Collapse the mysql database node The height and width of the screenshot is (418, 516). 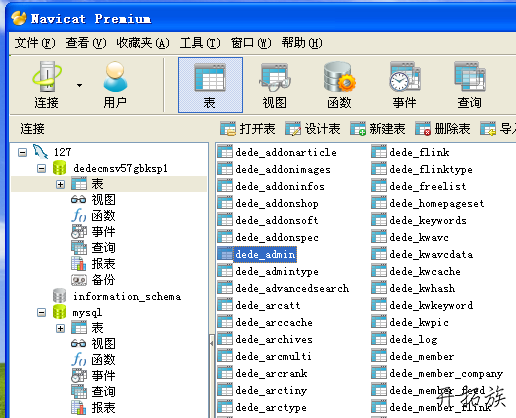pyautogui.click(x=41, y=312)
